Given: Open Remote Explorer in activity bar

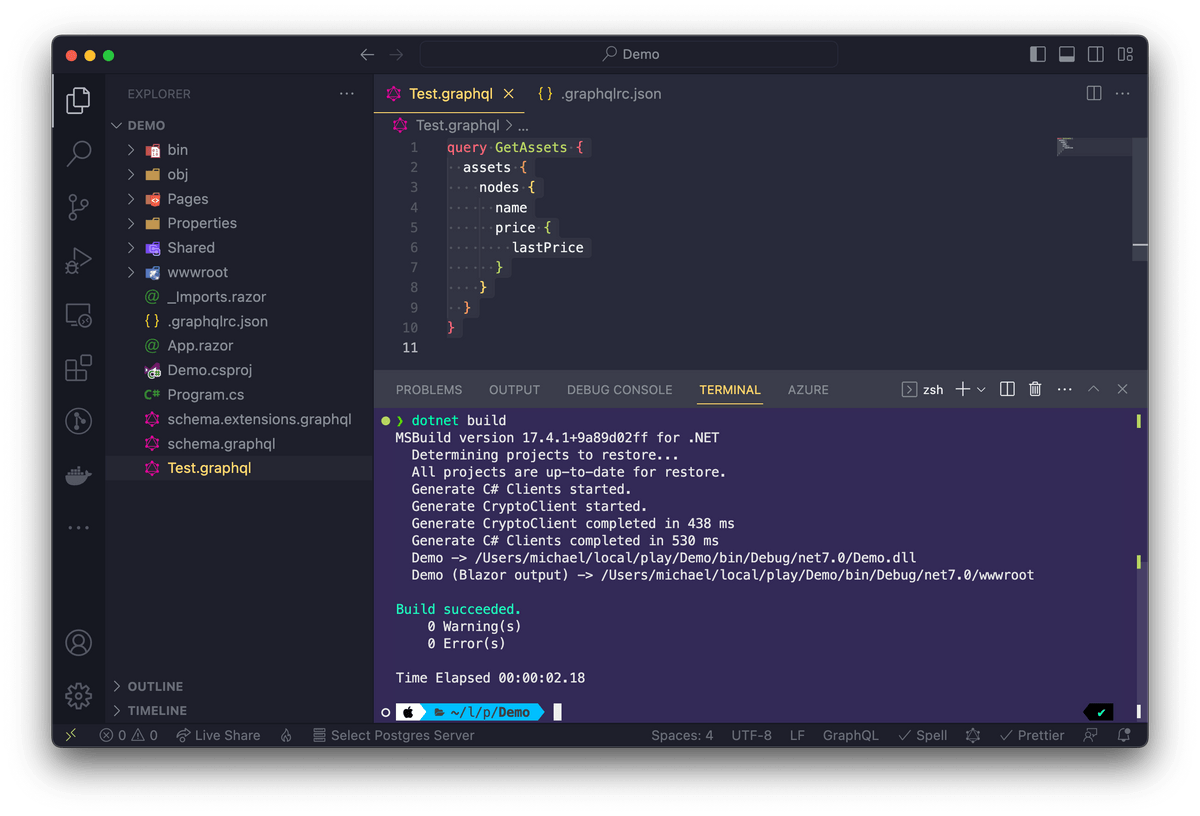Looking at the screenshot, I should coord(78,315).
